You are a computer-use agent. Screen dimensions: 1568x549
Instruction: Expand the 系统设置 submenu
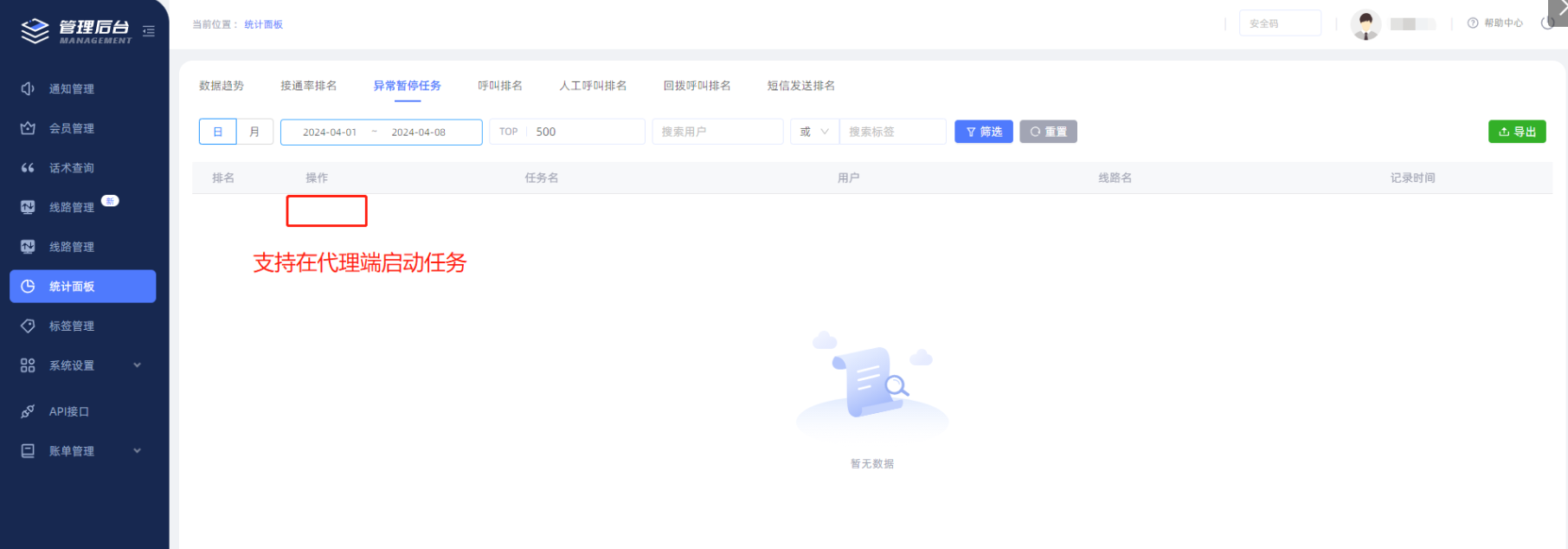137,365
